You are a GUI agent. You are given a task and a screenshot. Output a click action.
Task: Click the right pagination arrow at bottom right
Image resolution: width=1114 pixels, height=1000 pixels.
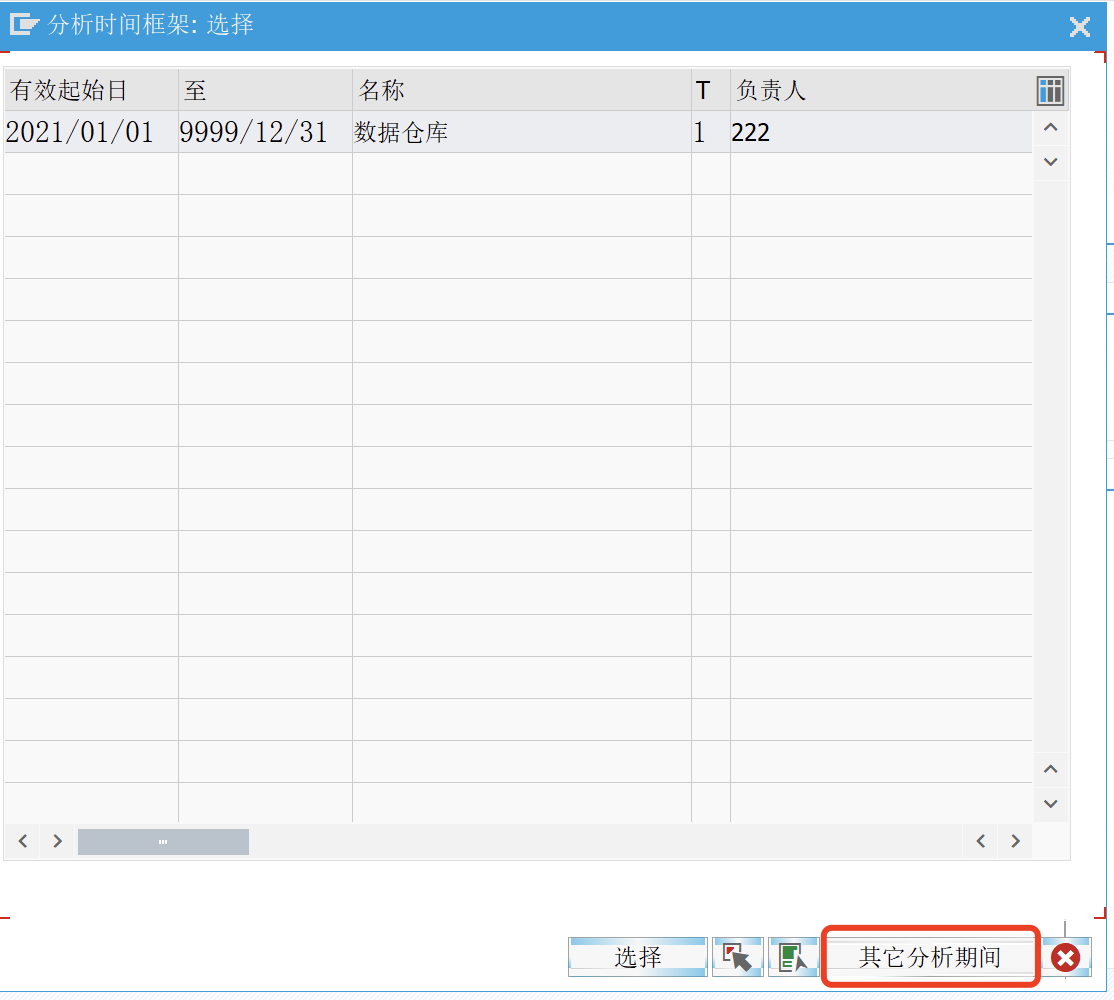[1014, 841]
